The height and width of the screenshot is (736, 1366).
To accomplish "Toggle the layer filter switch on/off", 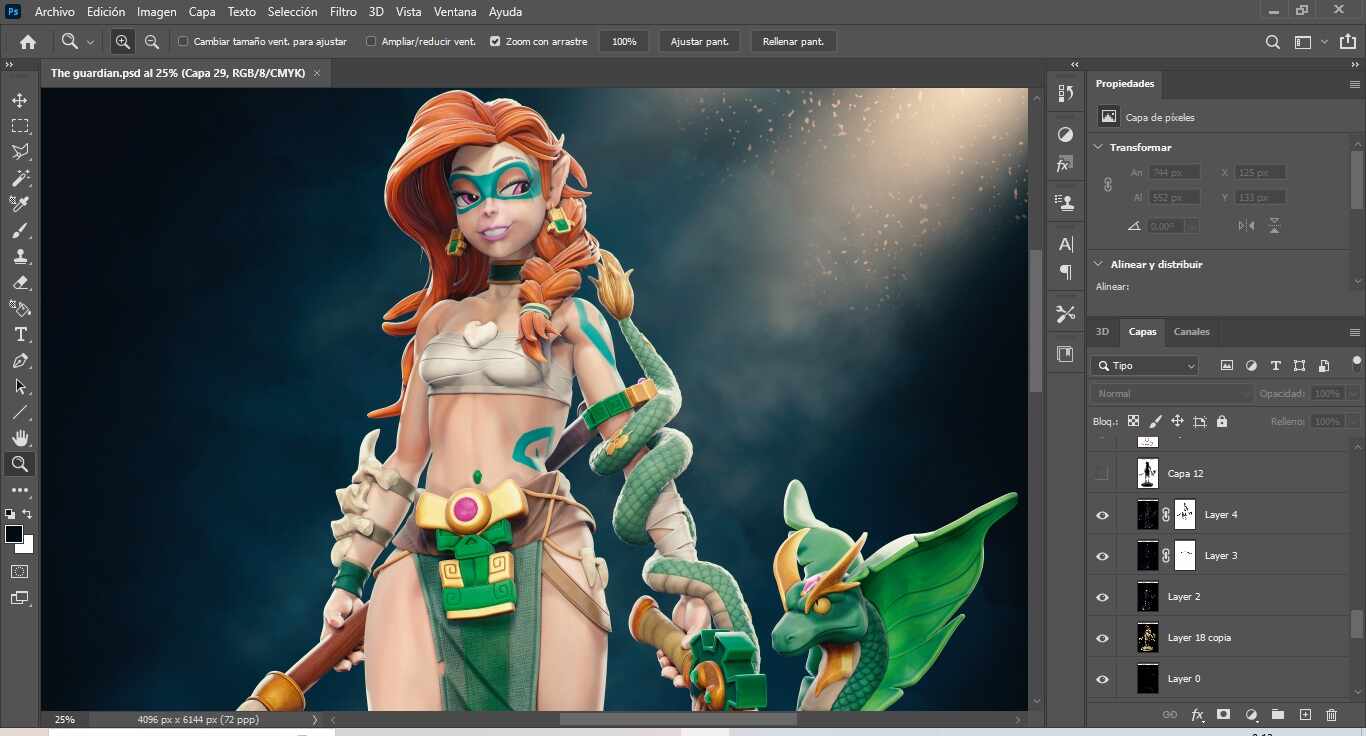I will click(x=1356, y=363).
